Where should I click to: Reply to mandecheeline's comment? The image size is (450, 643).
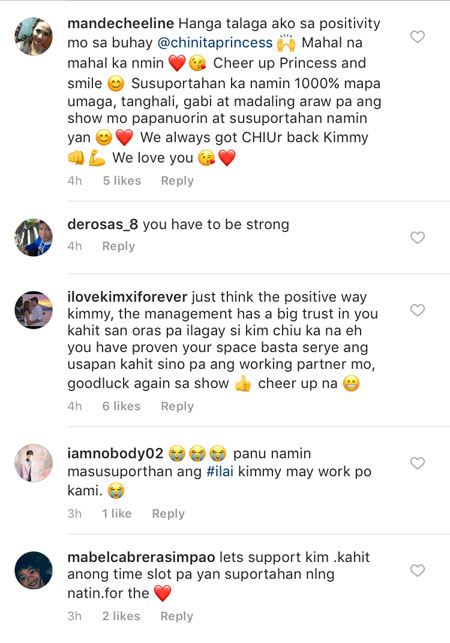[177, 181]
